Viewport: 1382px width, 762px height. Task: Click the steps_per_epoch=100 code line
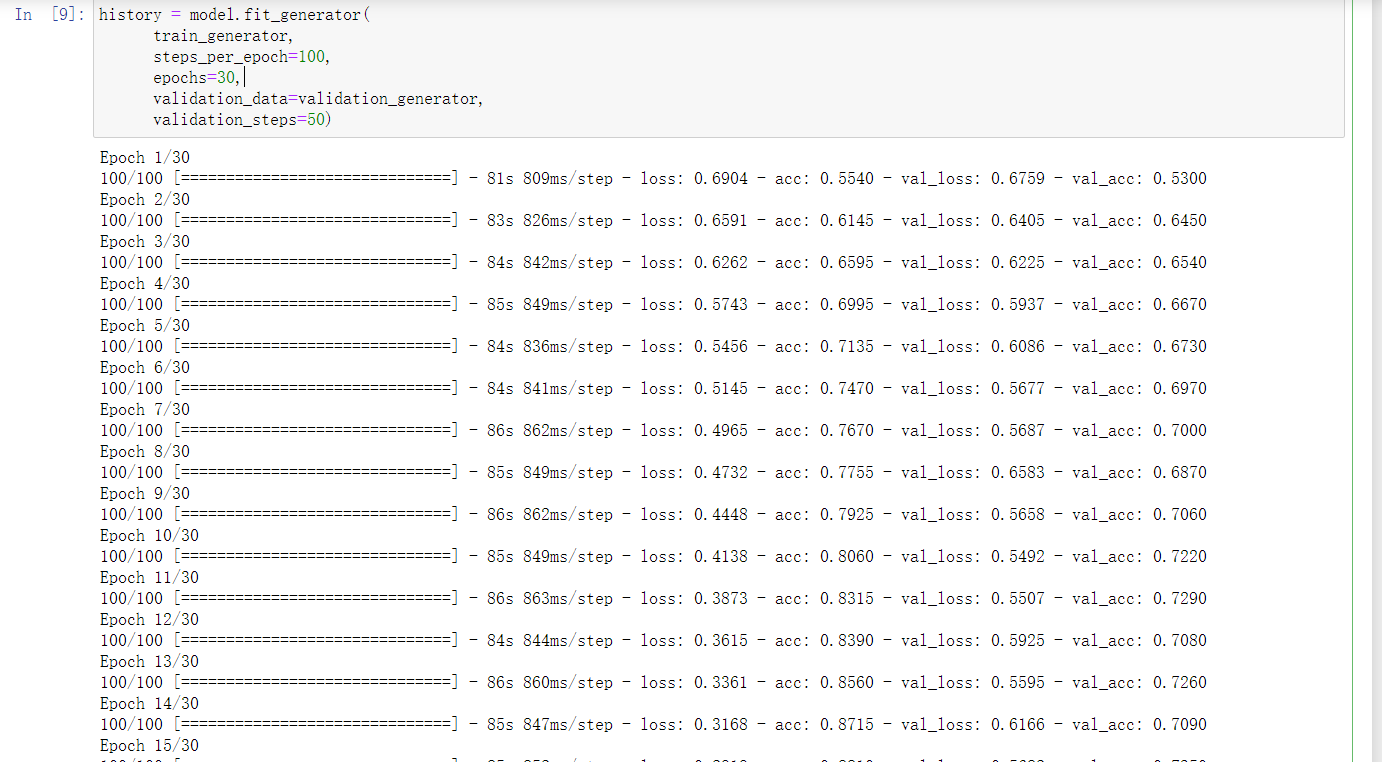pos(241,57)
